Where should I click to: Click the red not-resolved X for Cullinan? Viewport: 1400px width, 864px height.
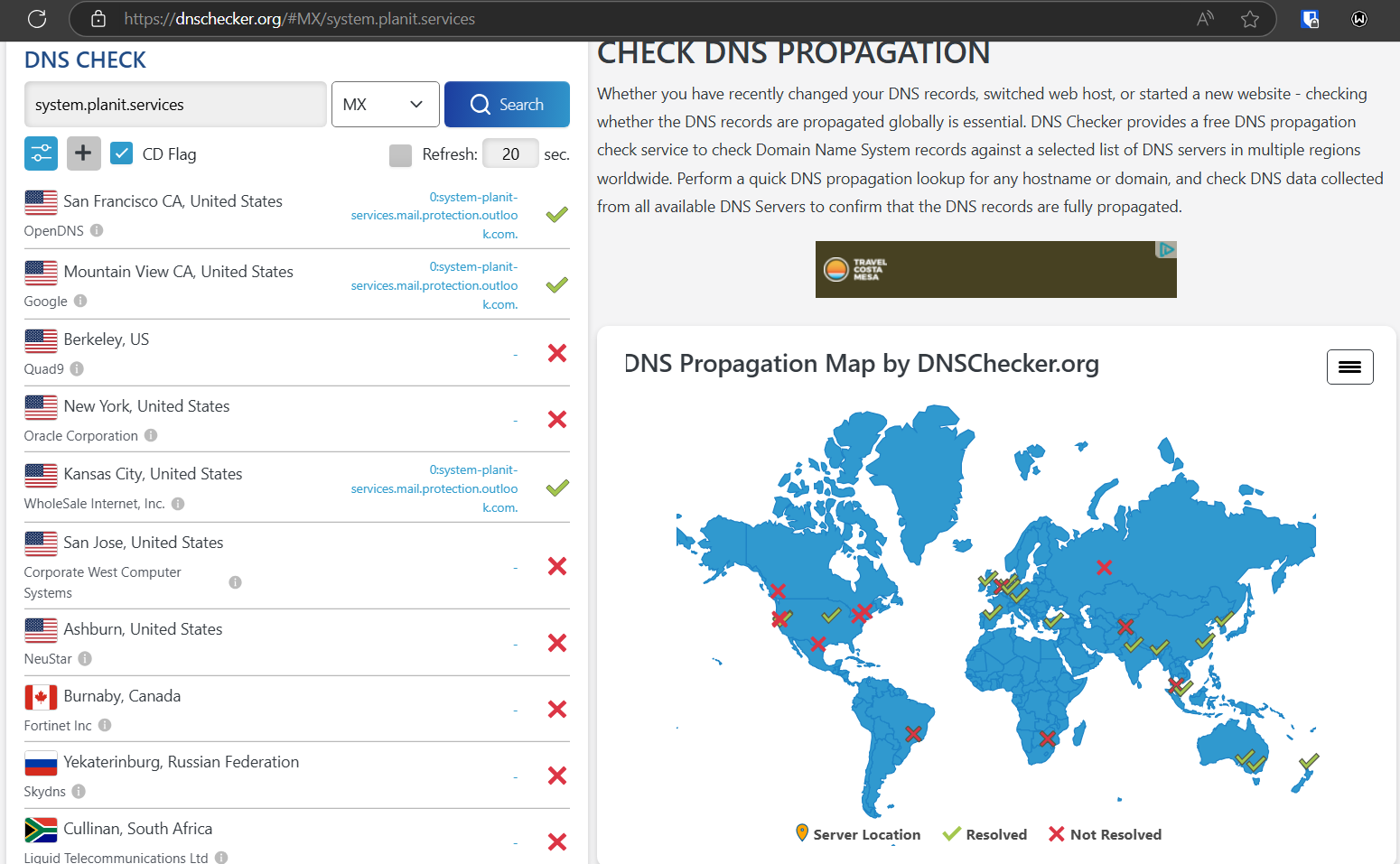click(557, 841)
